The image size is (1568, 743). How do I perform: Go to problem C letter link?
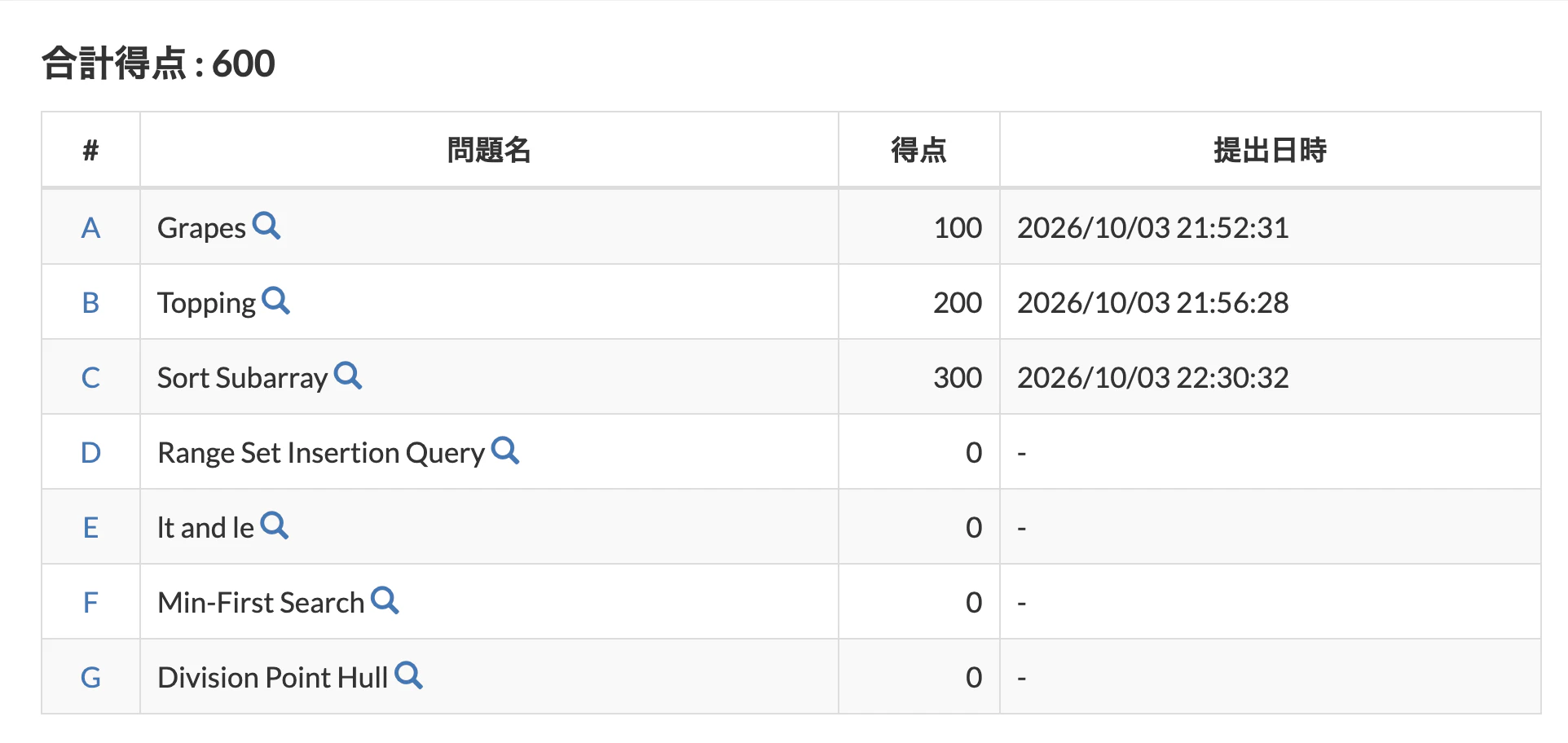coord(90,377)
